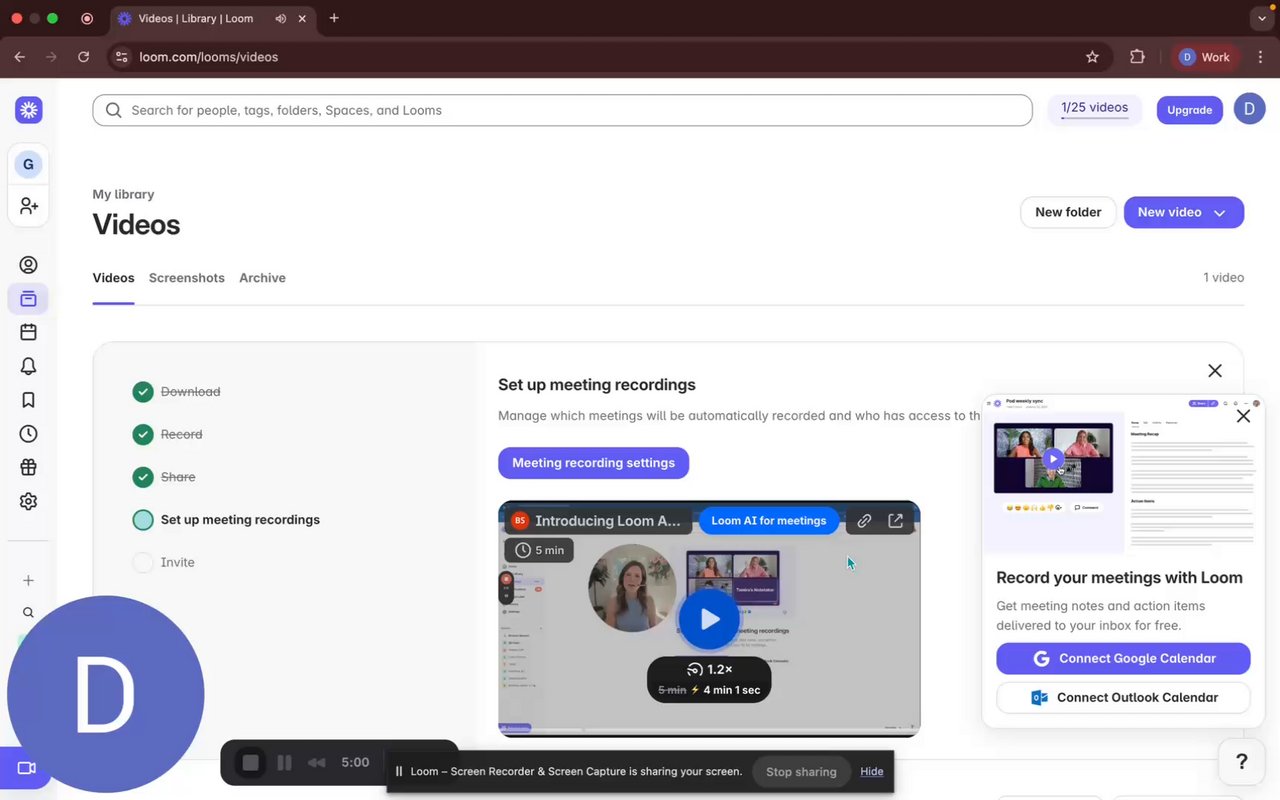
Task: Close the Videos Library Loom tab
Action: click(302, 18)
